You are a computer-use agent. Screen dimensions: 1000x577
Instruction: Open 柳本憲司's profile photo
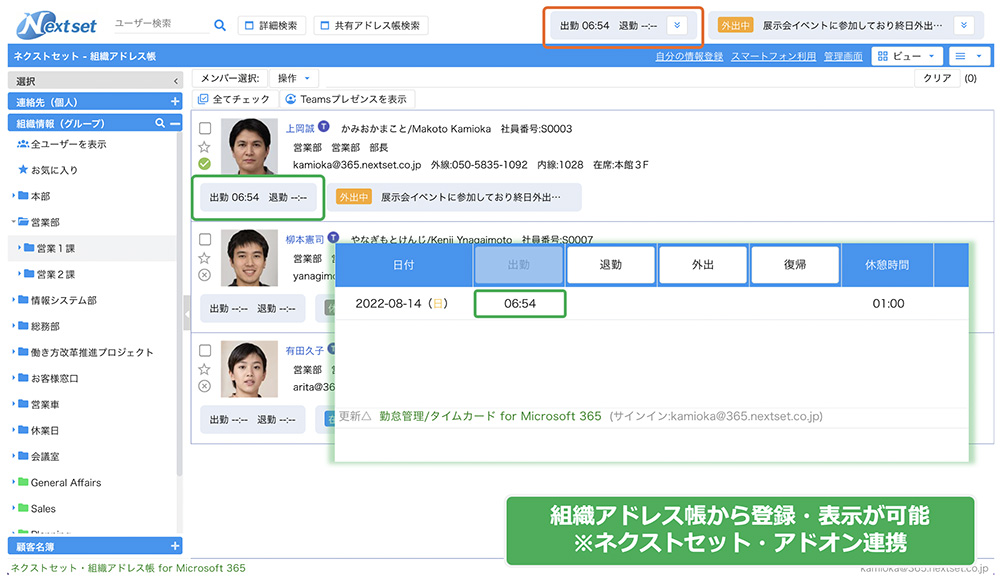coord(249,258)
